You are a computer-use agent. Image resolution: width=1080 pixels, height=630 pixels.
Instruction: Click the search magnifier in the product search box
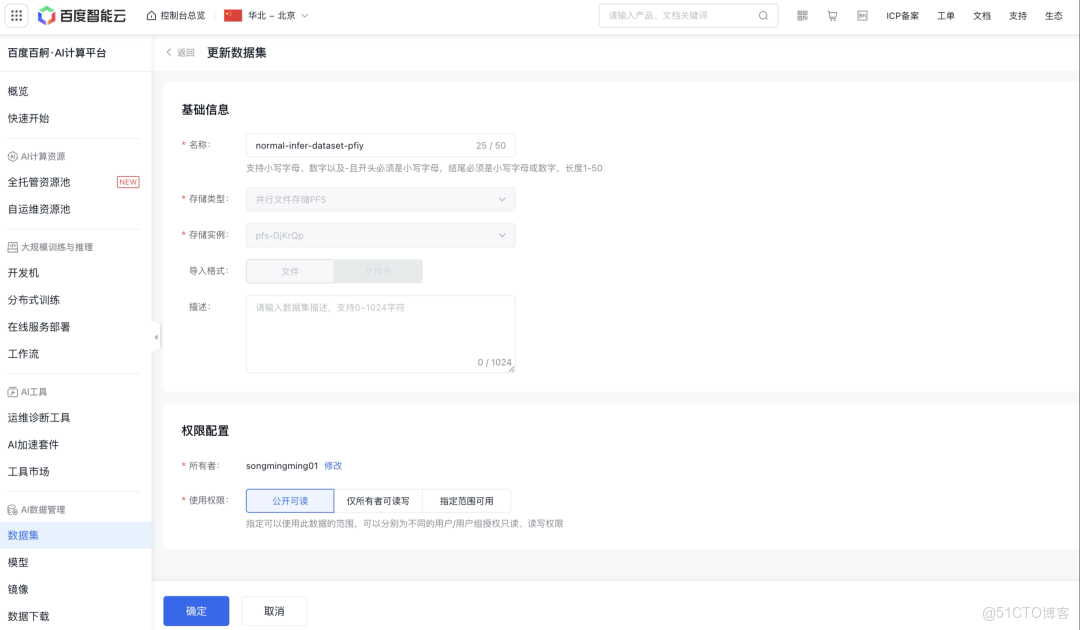[762, 15]
